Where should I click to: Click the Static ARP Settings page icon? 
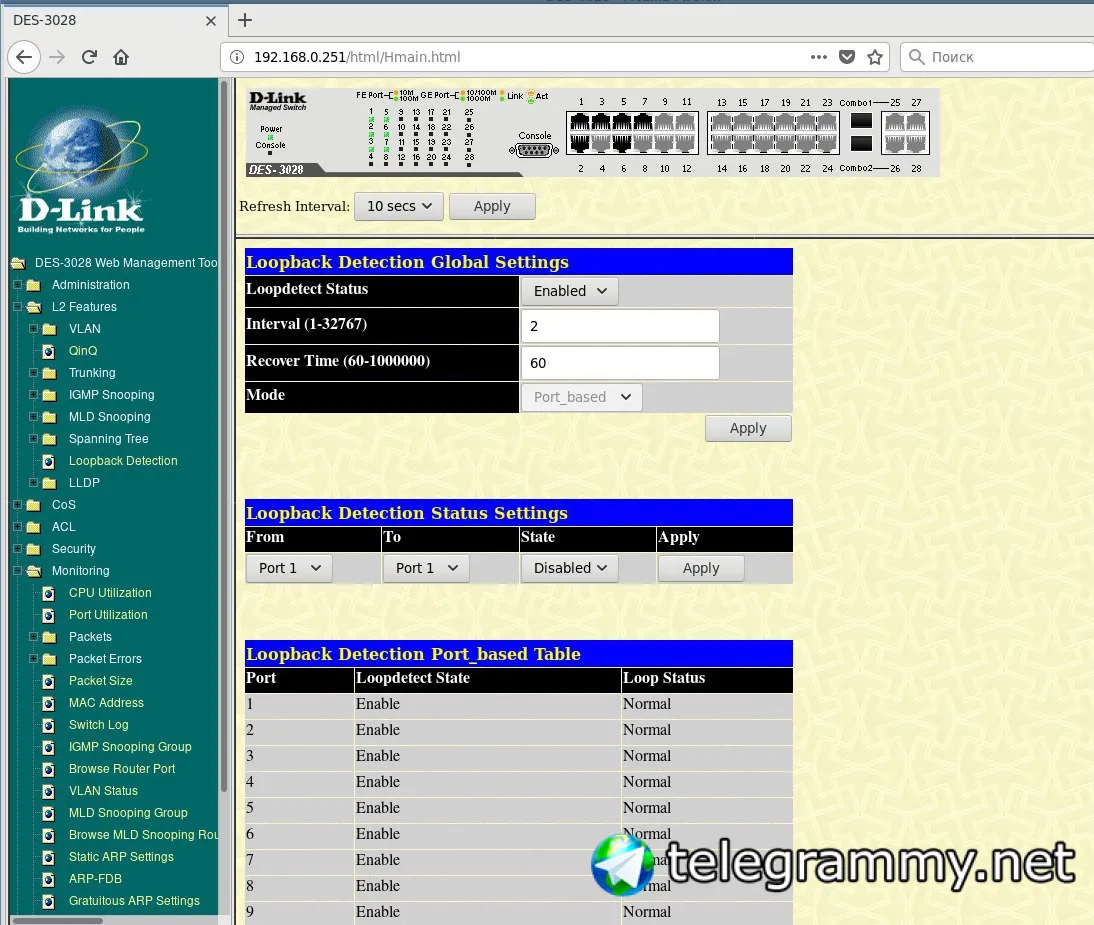click(49, 857)
